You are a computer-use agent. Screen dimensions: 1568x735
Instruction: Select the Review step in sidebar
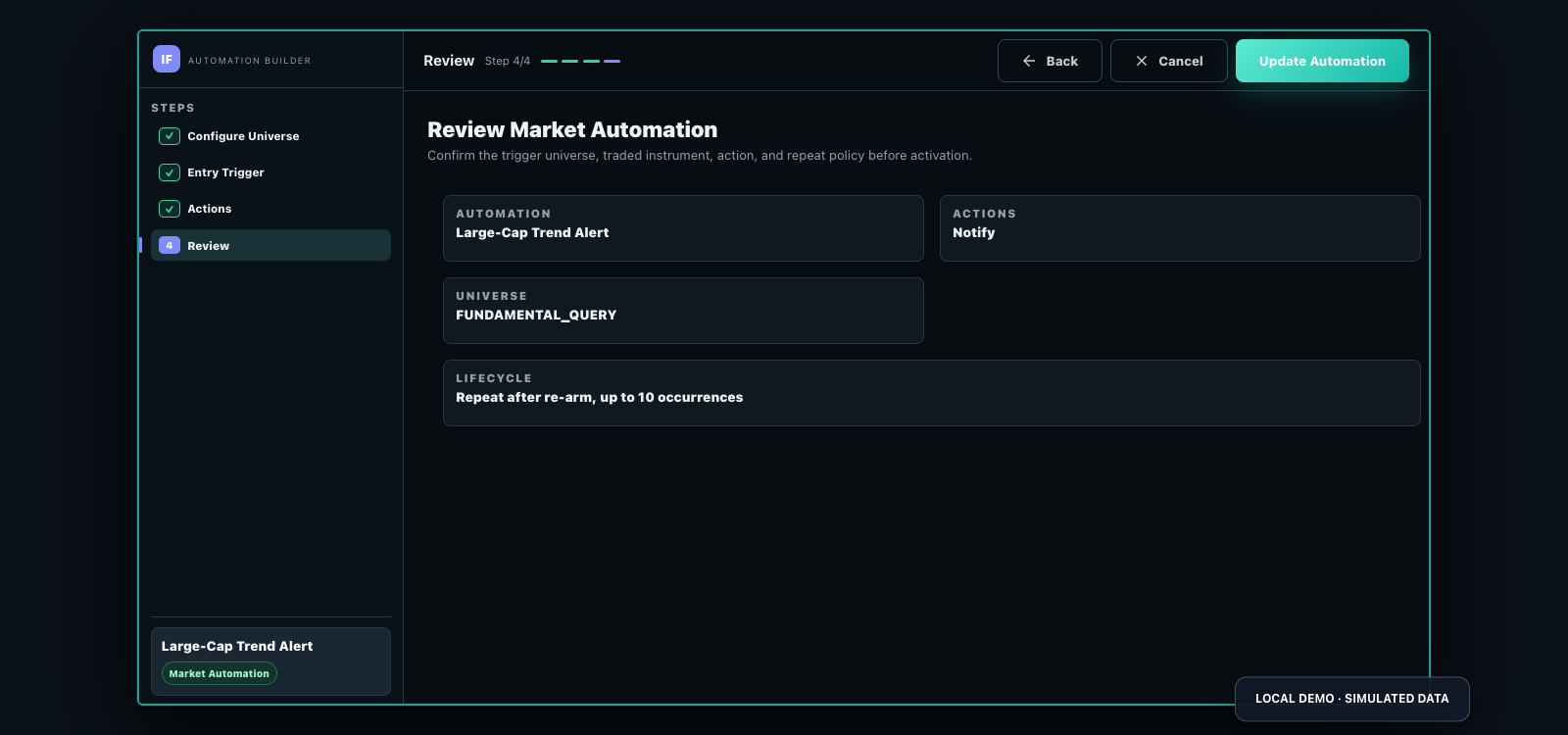270,245
